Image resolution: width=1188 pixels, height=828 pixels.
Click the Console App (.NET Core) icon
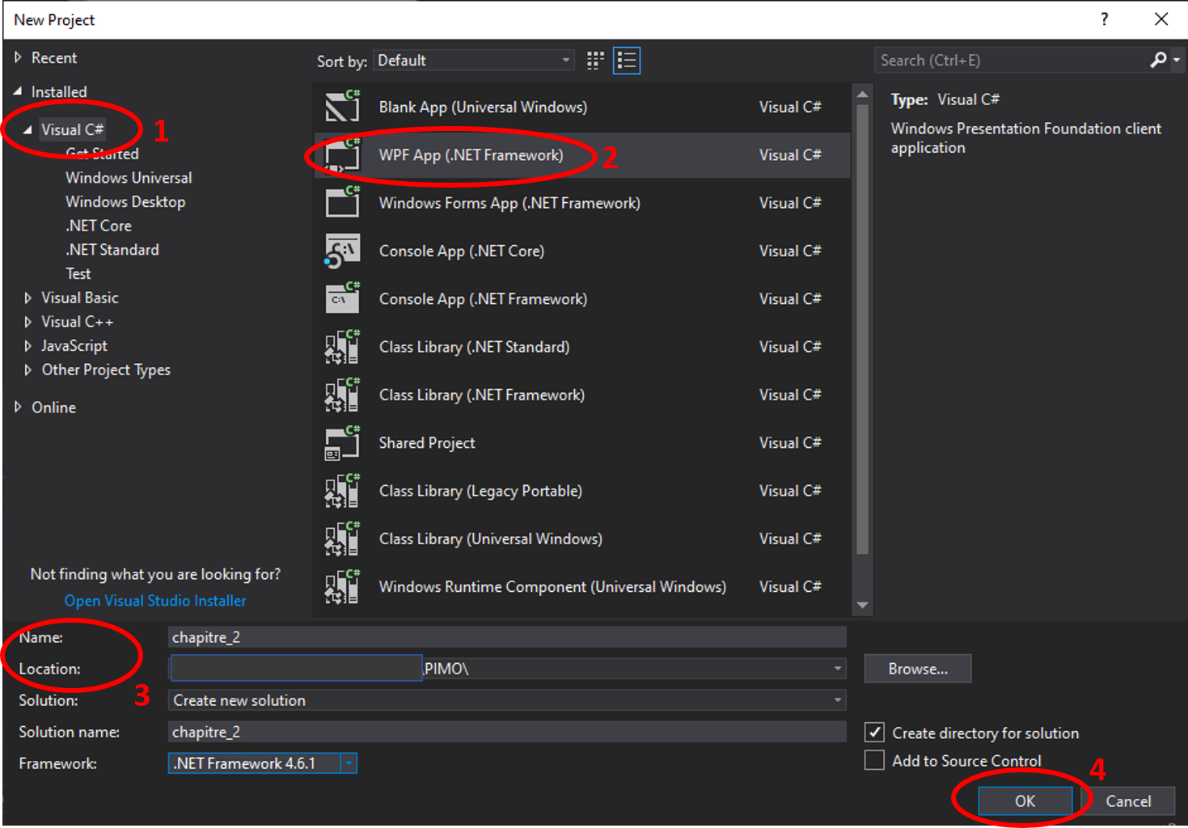pyautogui.click(x=342, y=251)
